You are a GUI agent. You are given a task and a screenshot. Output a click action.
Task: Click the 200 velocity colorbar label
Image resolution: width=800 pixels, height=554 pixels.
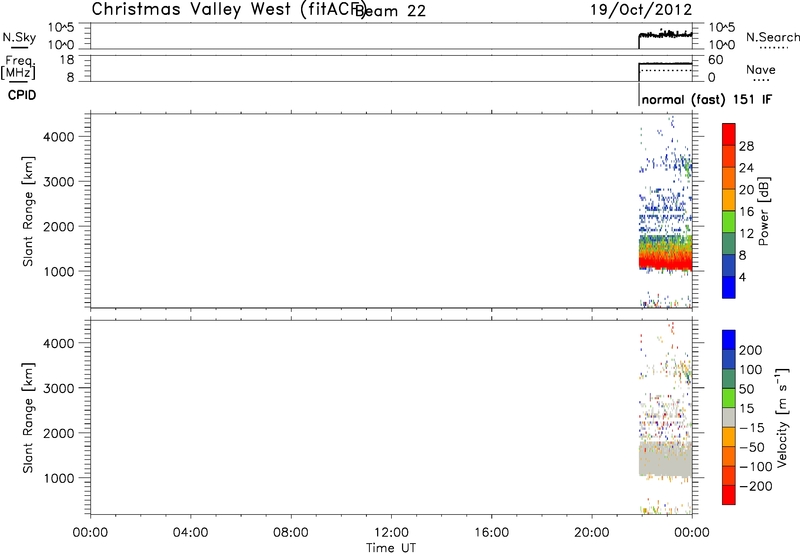[751, 350]
